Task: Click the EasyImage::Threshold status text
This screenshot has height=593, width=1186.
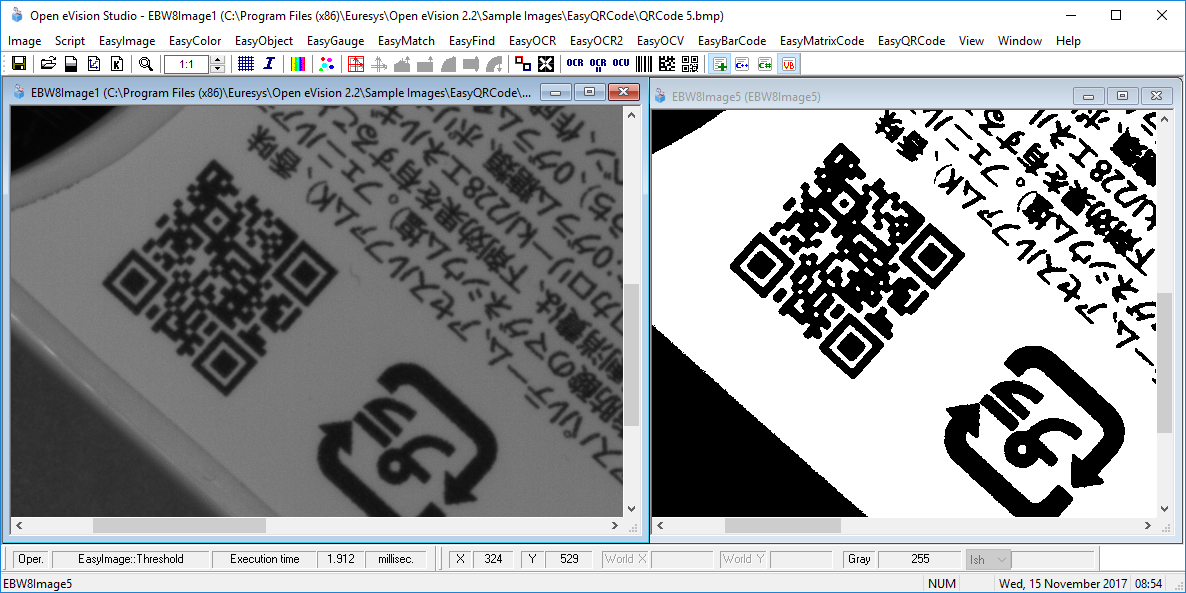Action: [x=131, y=559]
